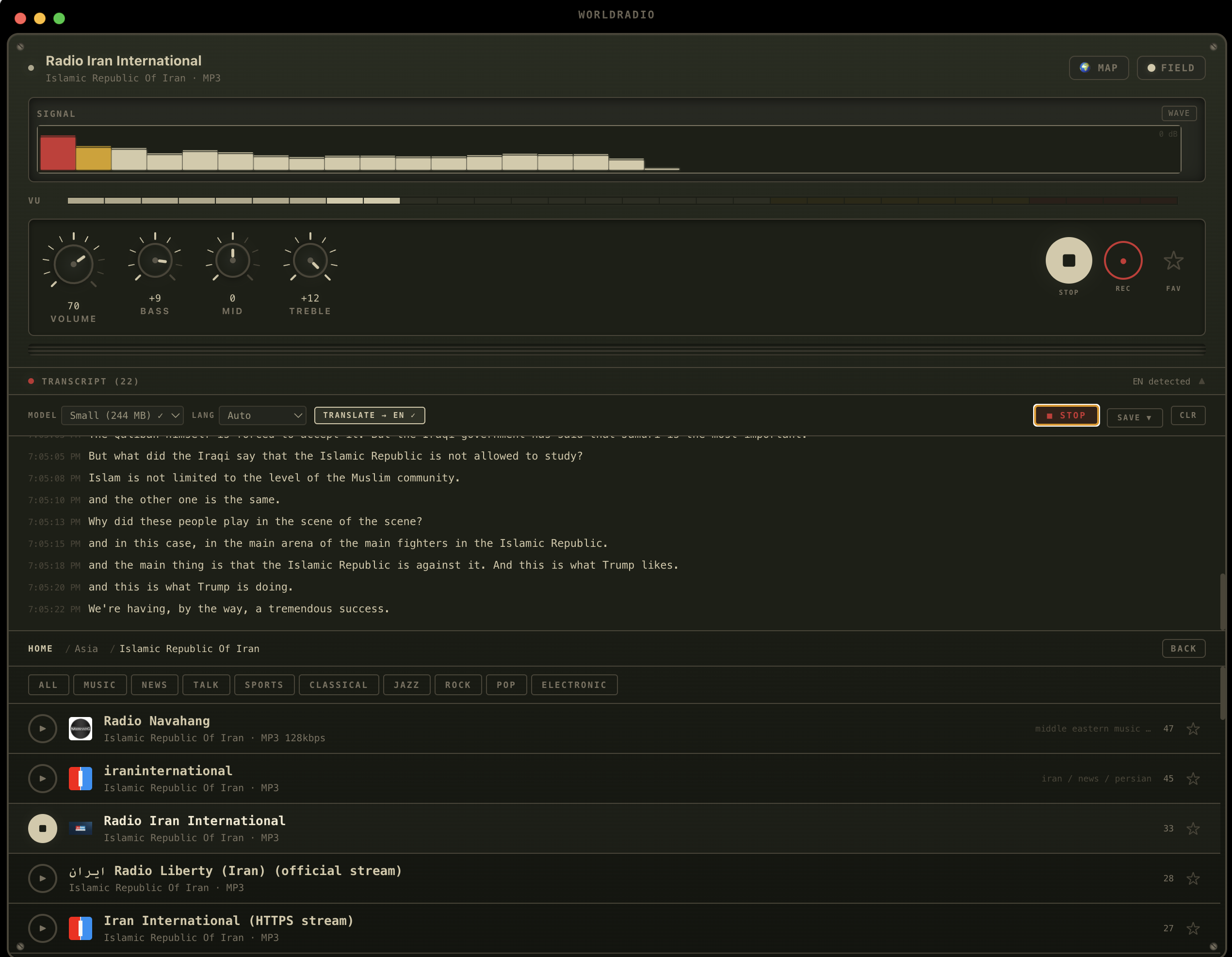Navigate back using the BACK button
This screenshot has height=957, width=1232.
pos(1183,649)
